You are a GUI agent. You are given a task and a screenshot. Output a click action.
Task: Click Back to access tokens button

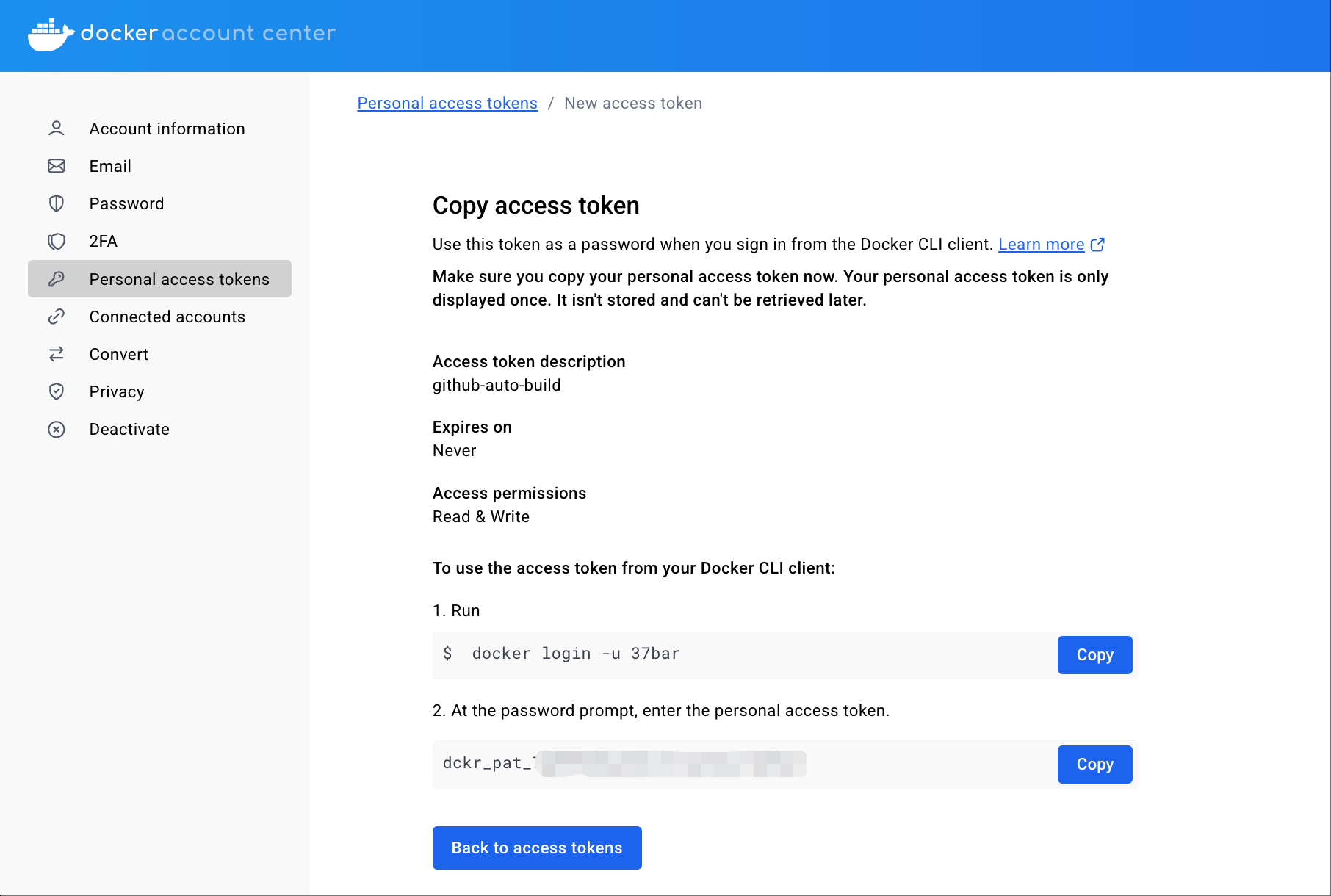[537, 848]
